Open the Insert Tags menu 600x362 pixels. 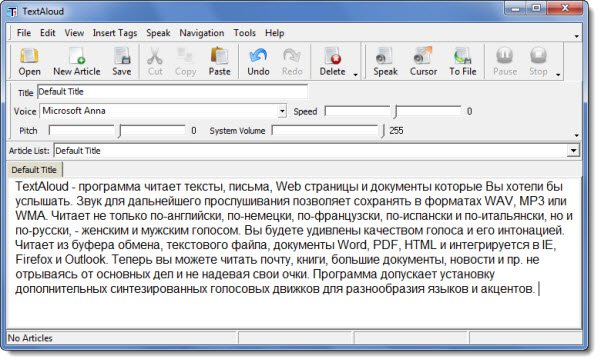tap(115, 33)
